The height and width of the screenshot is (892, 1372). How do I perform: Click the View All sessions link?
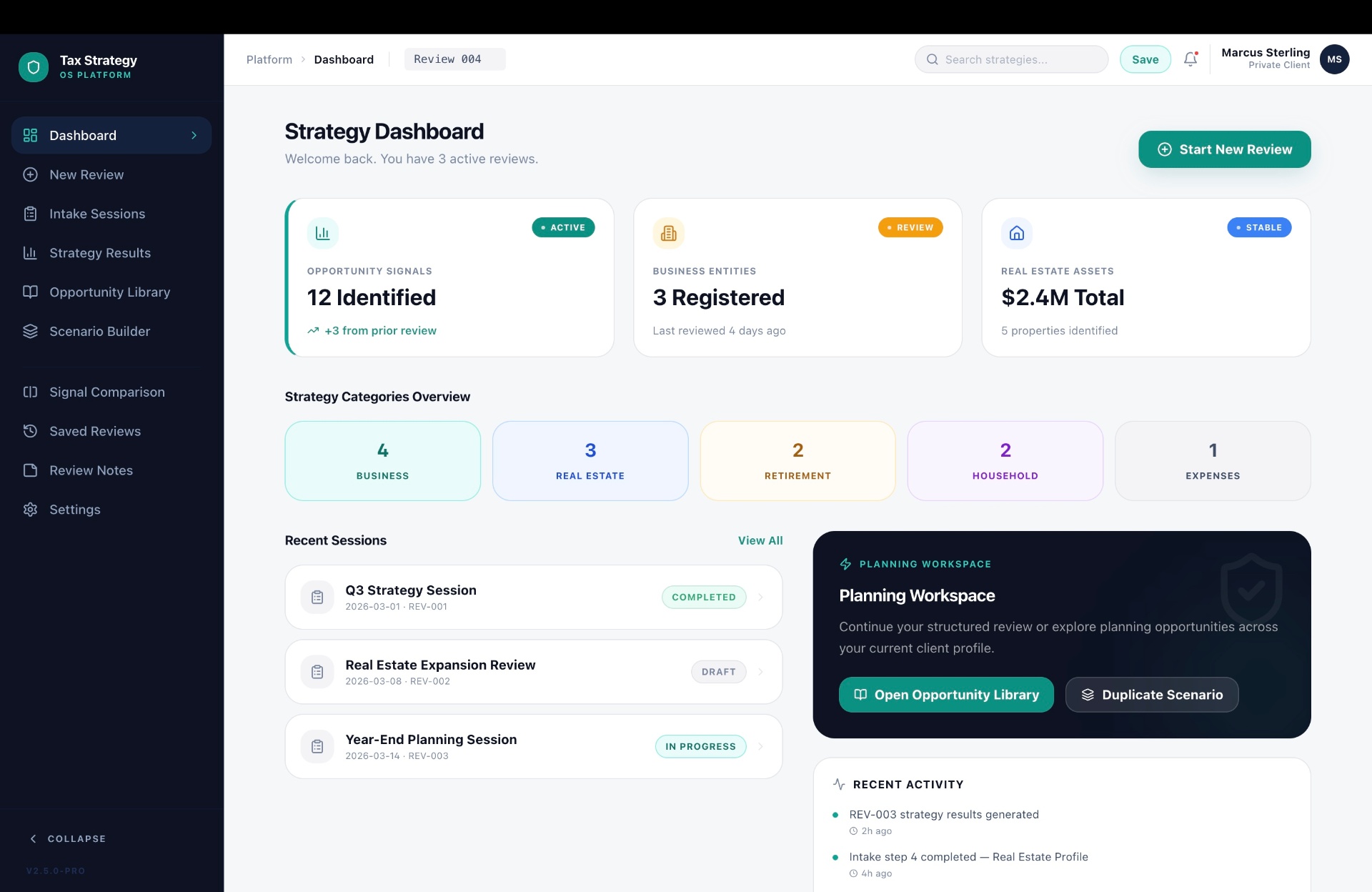tap(760, 540)
